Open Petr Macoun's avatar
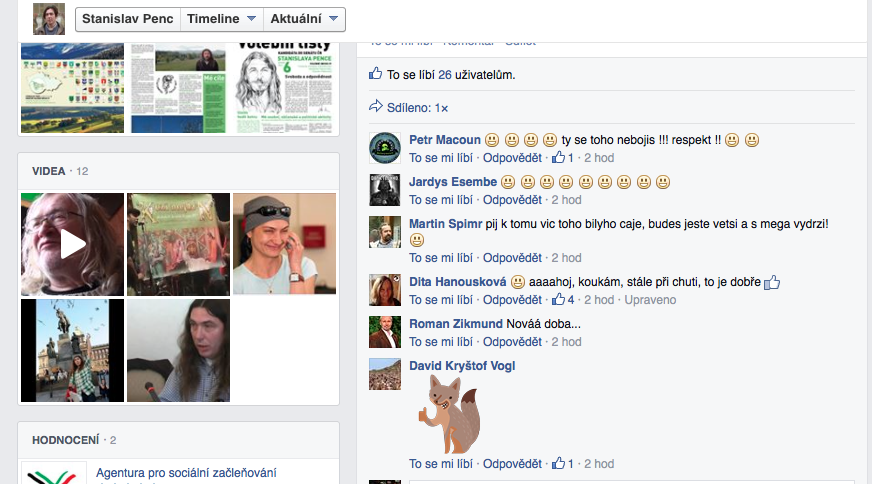The image size is (872, 484). pos(385,148)
